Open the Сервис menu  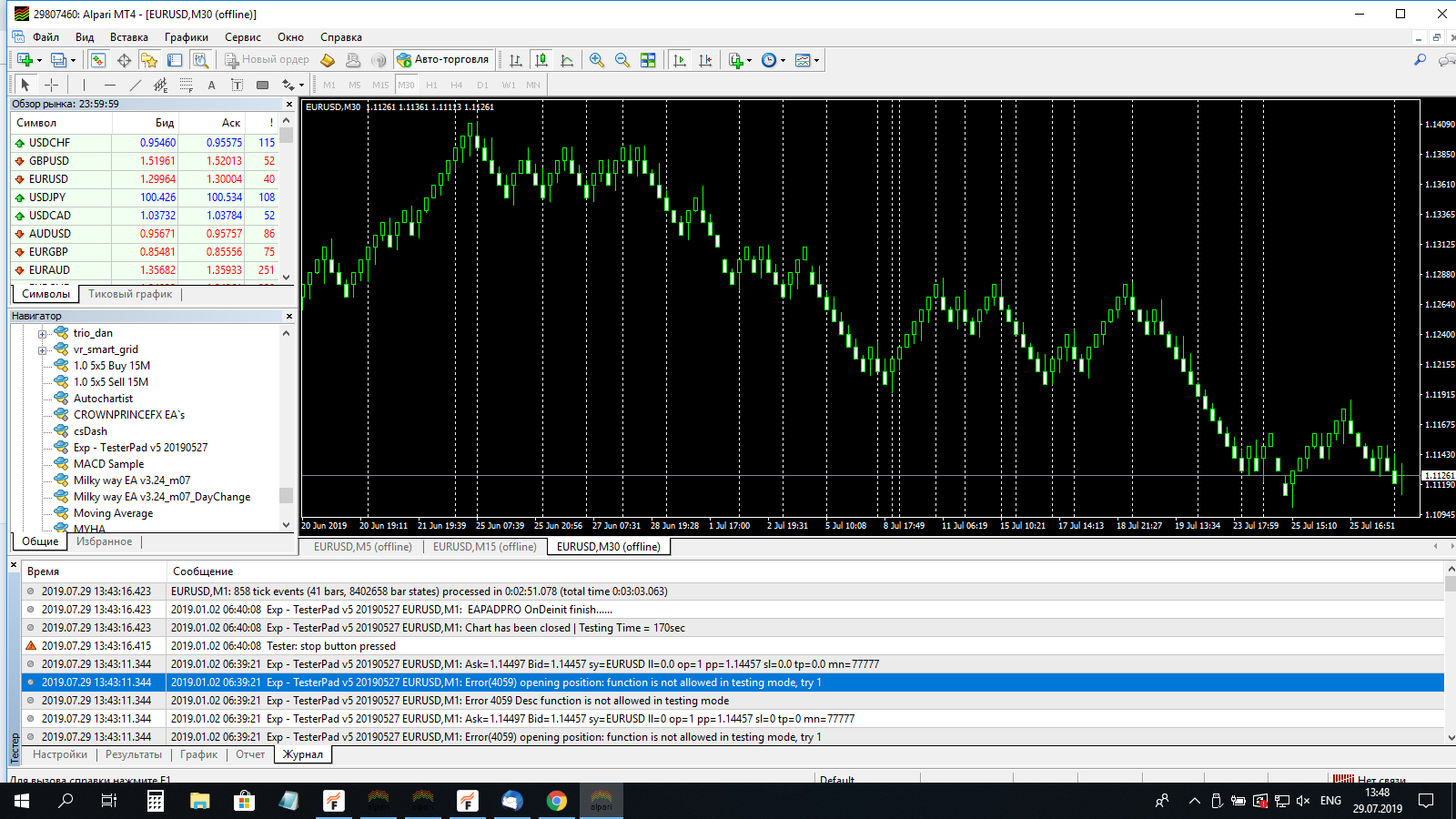pyautogui.click(x=242, y=37)
